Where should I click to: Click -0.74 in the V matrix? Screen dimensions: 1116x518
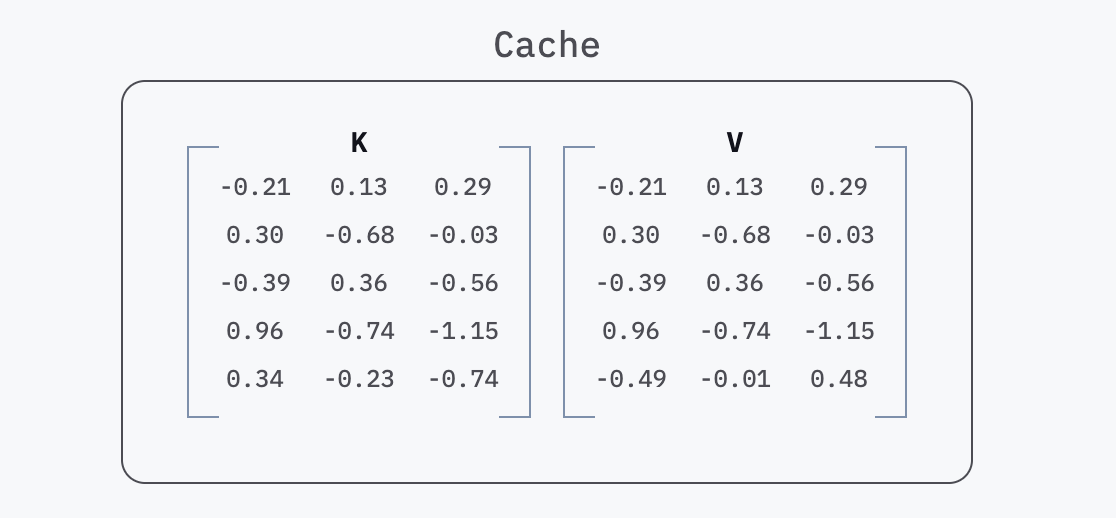(735, 331)
